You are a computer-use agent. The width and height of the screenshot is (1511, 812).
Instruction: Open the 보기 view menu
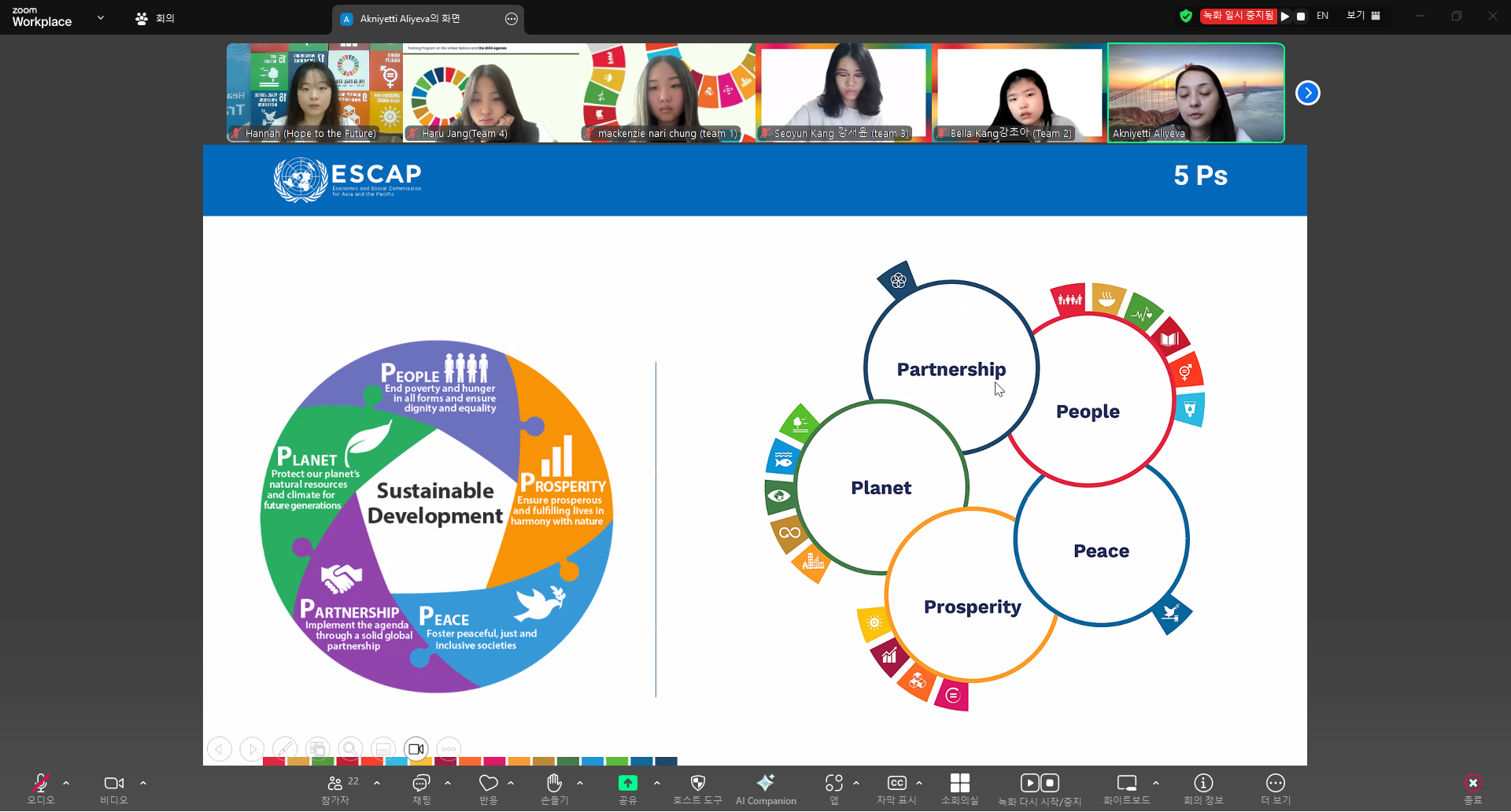pos(1364,16)
